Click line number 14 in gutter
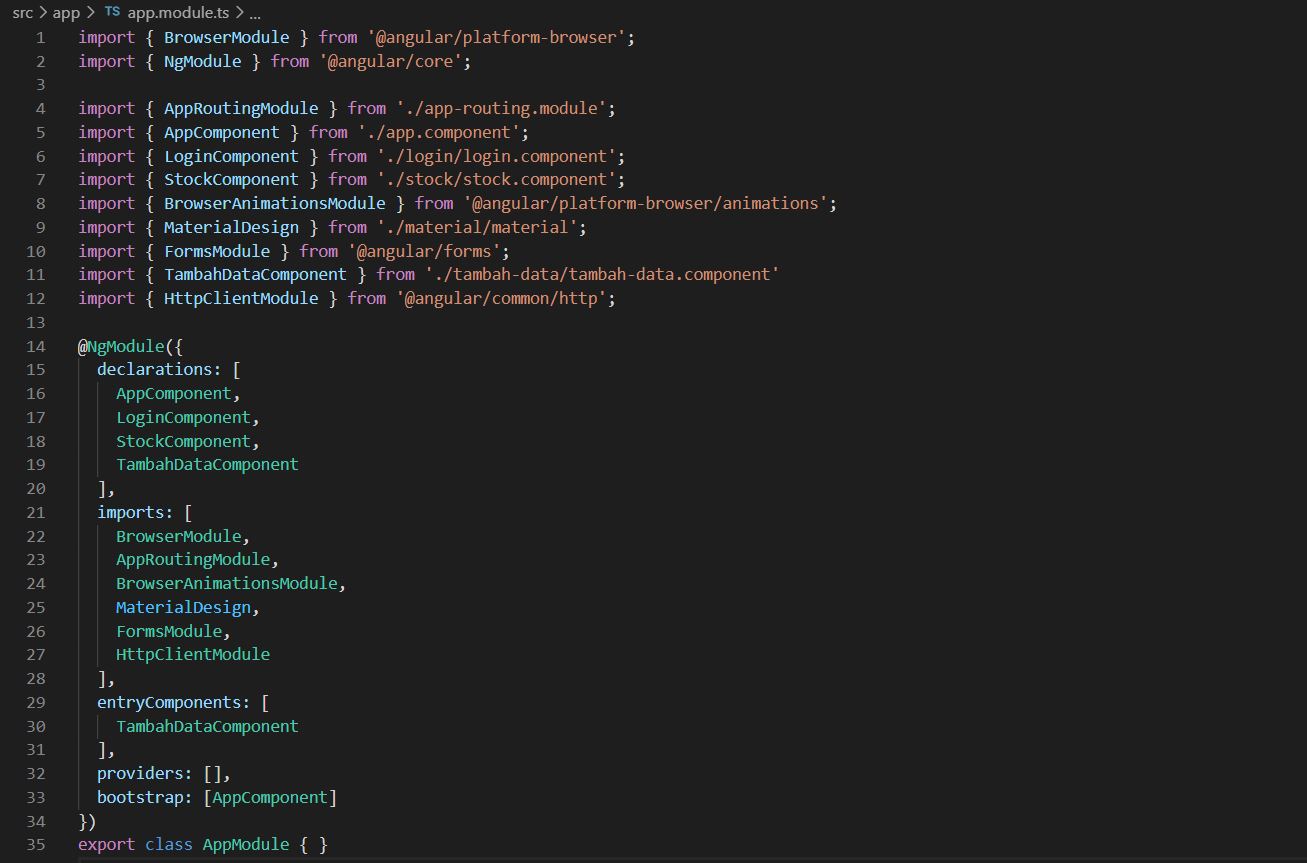 (x=36, y=346)
